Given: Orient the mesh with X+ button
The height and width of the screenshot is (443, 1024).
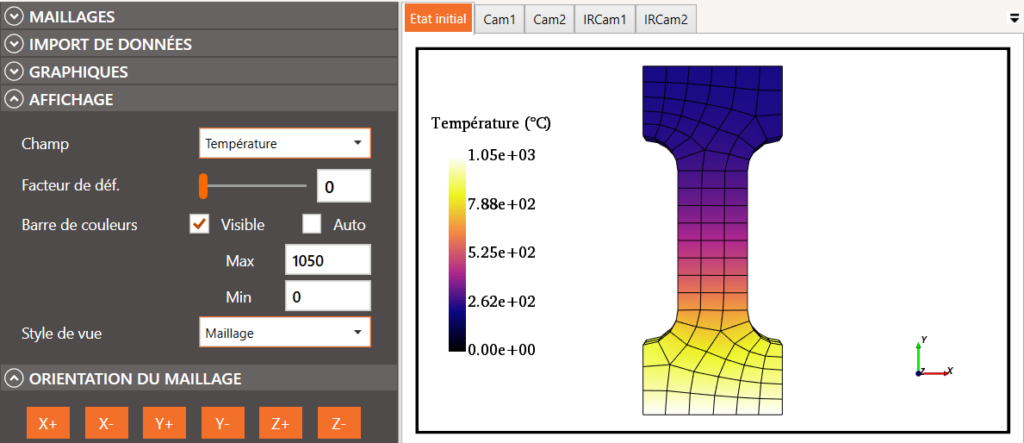Looking at the screenshot, I should [x=48, y=423].
